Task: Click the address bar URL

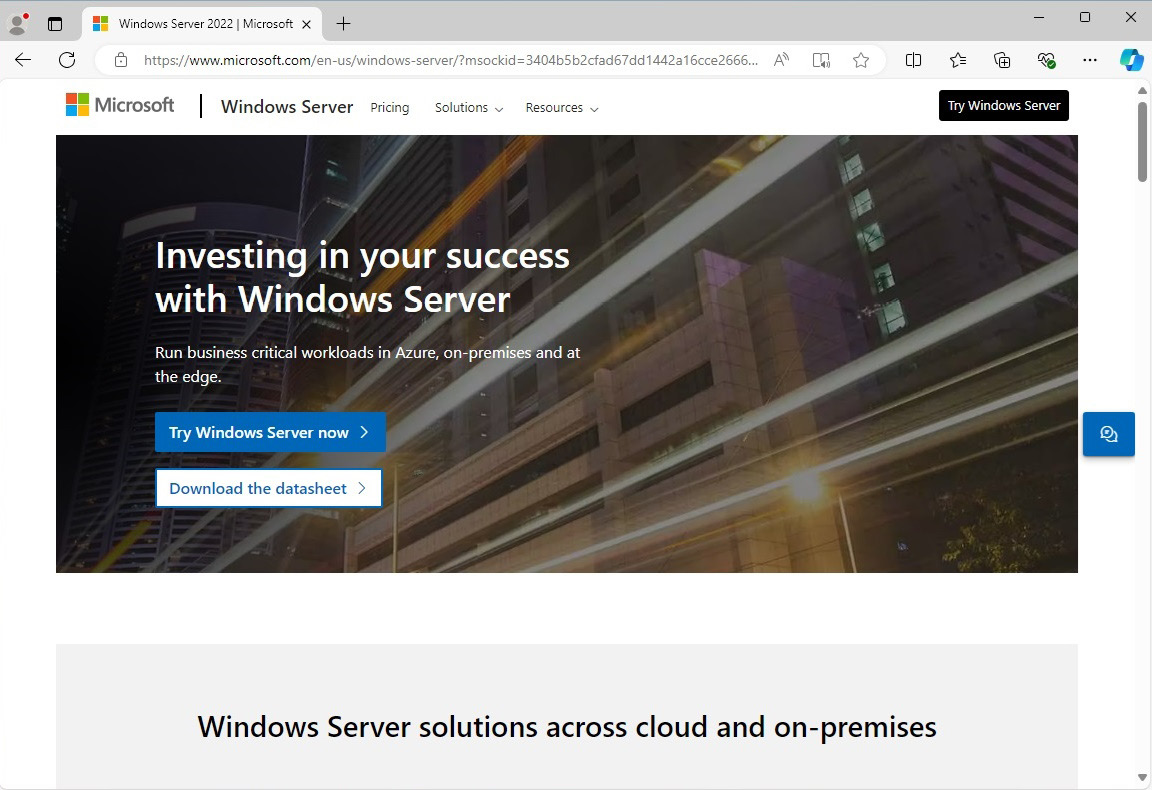Action: click(450, 60)
